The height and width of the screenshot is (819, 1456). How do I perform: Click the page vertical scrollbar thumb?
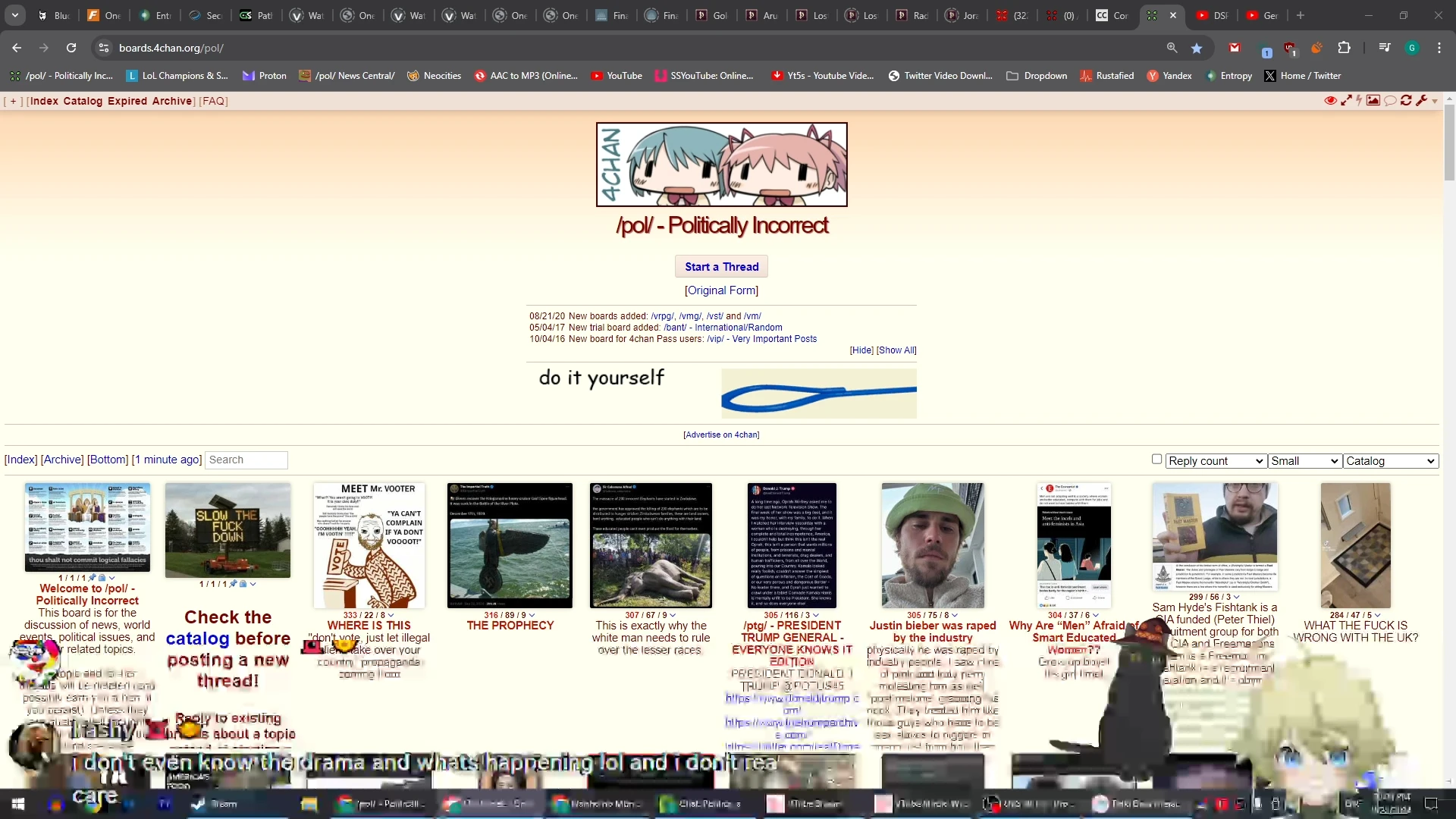(x=1449, y=143)
